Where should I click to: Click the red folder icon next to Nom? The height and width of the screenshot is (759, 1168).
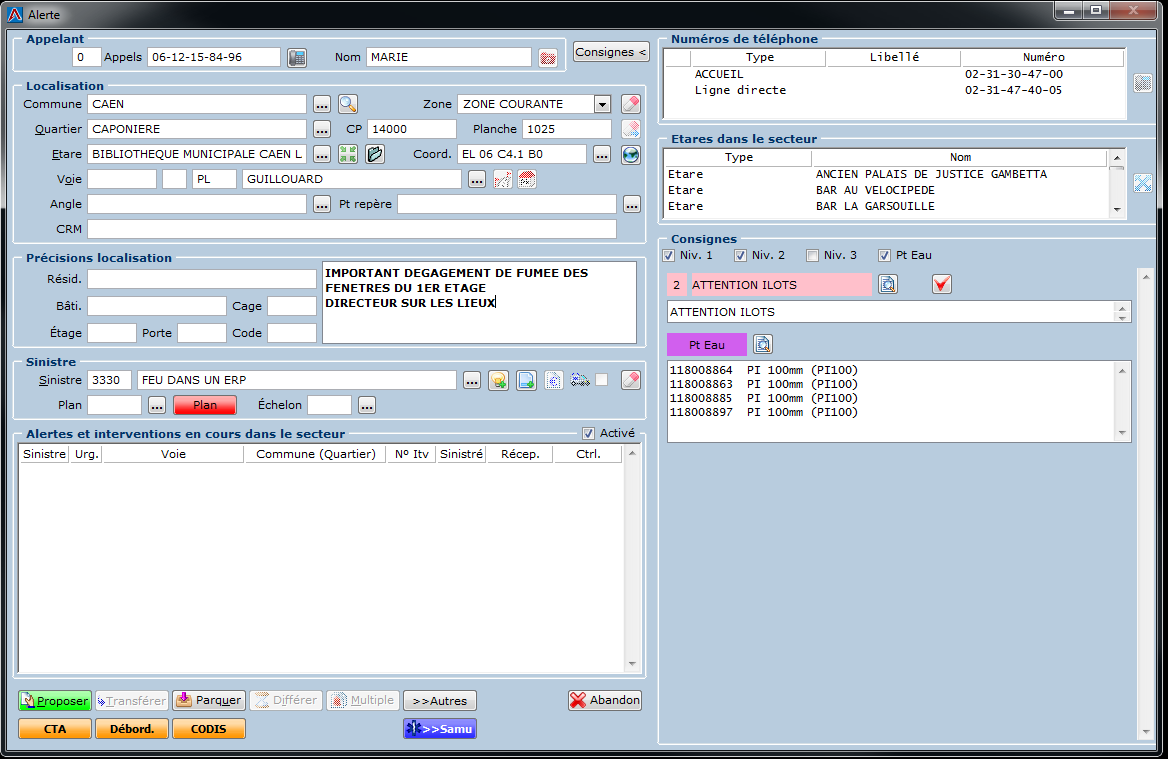tap(548, 57)
